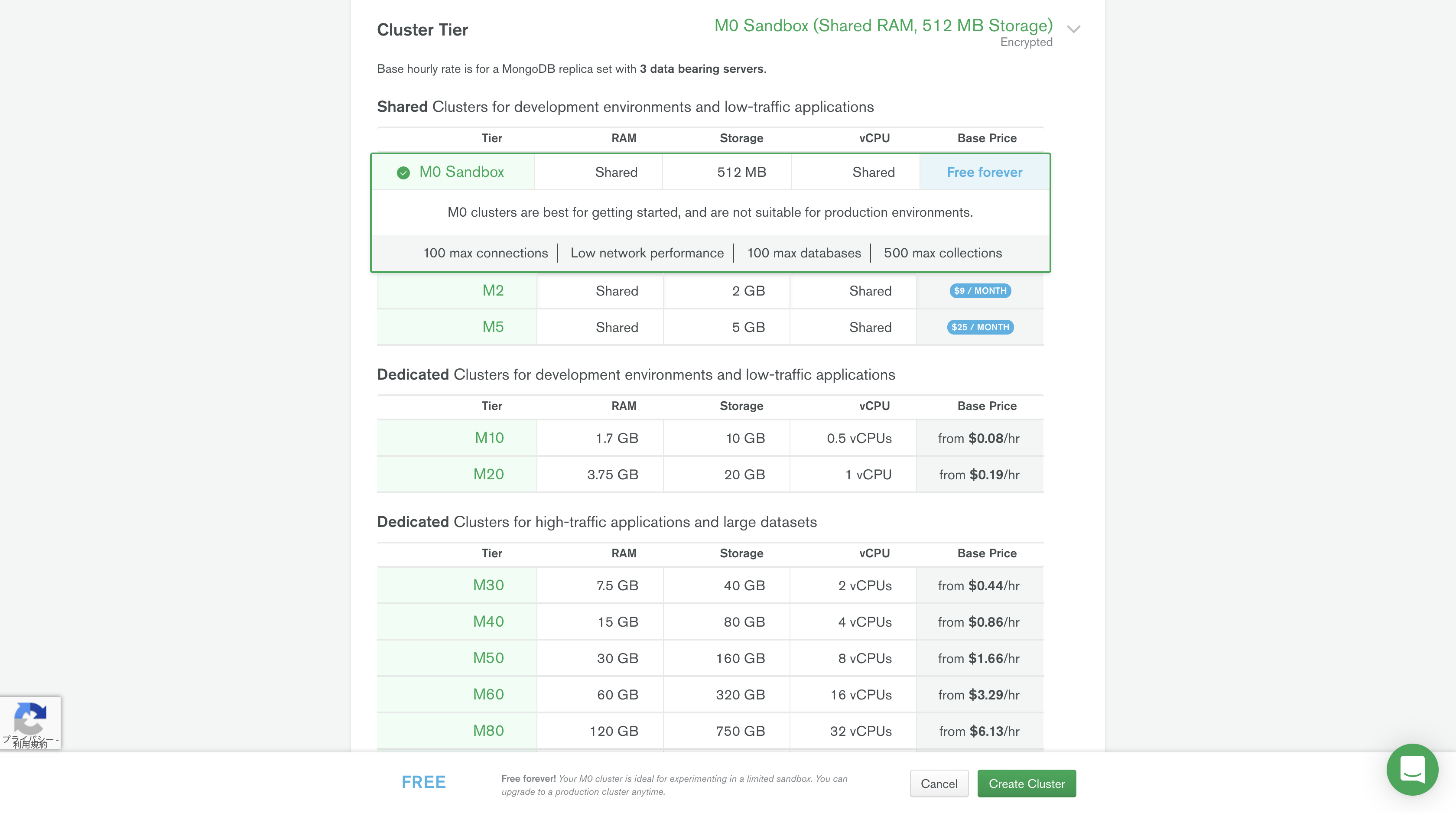Collapse the Cluster Tier section chevron
Image resolution: width=1456 pixels, height=813 pixels.
click(x=1073, y=29)
